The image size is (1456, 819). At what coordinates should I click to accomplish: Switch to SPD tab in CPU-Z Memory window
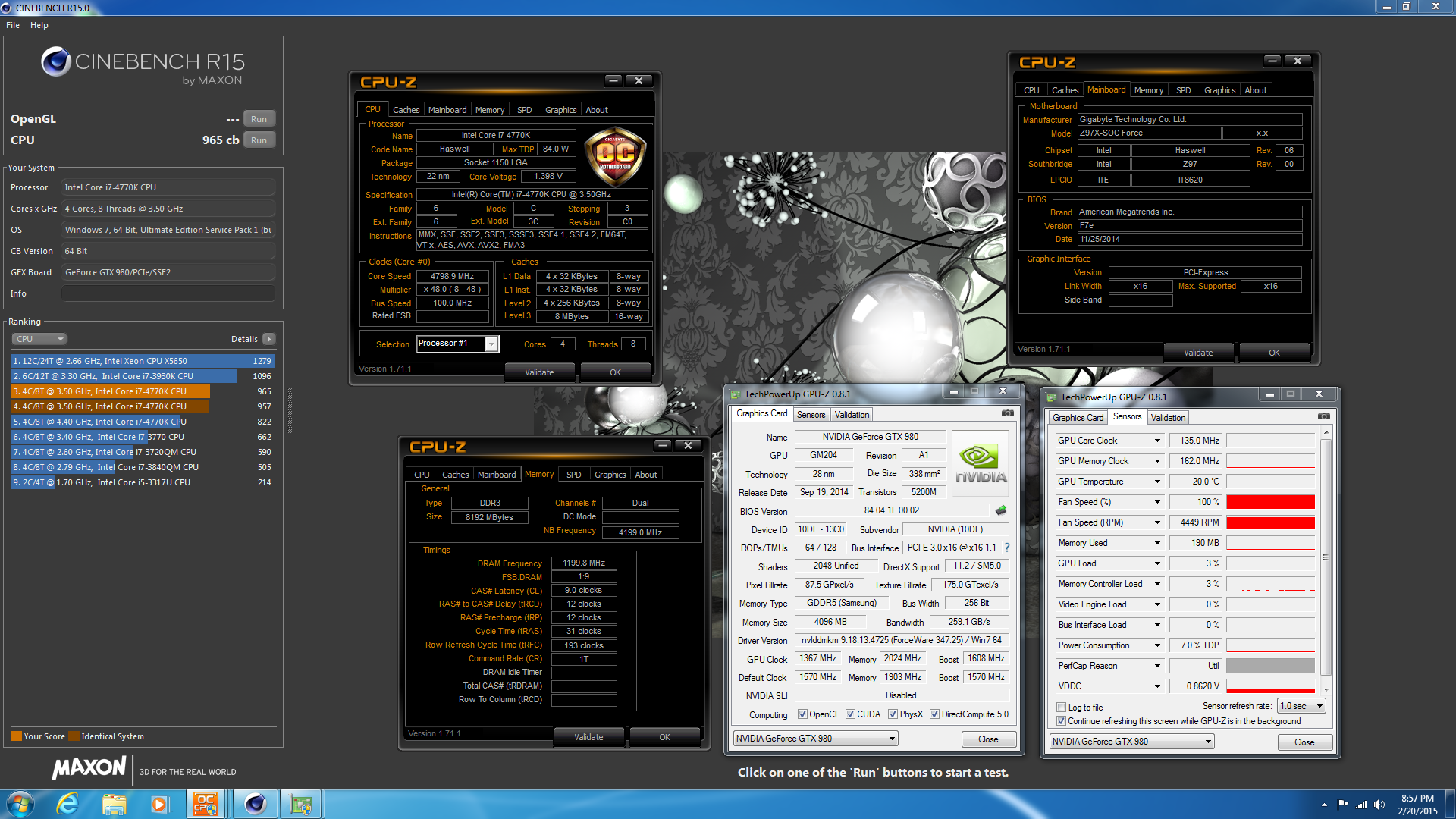click(x=573, y=475)
